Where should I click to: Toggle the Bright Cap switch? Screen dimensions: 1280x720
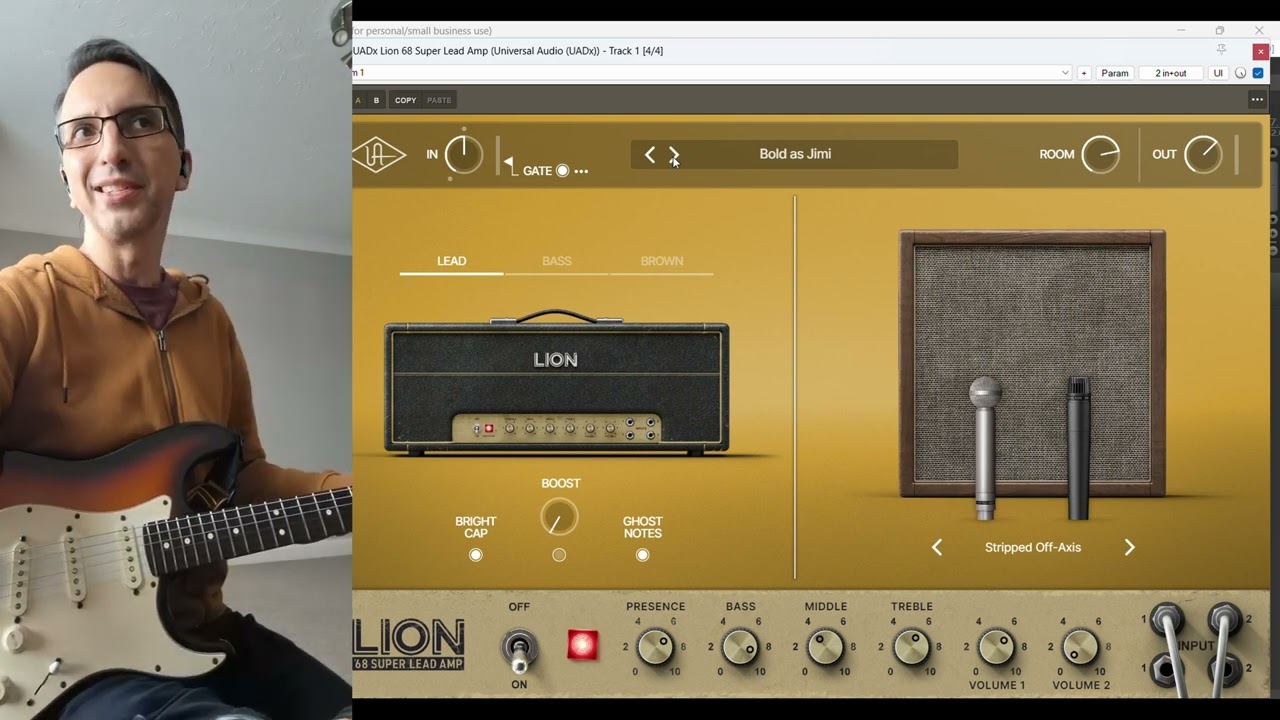476,555
